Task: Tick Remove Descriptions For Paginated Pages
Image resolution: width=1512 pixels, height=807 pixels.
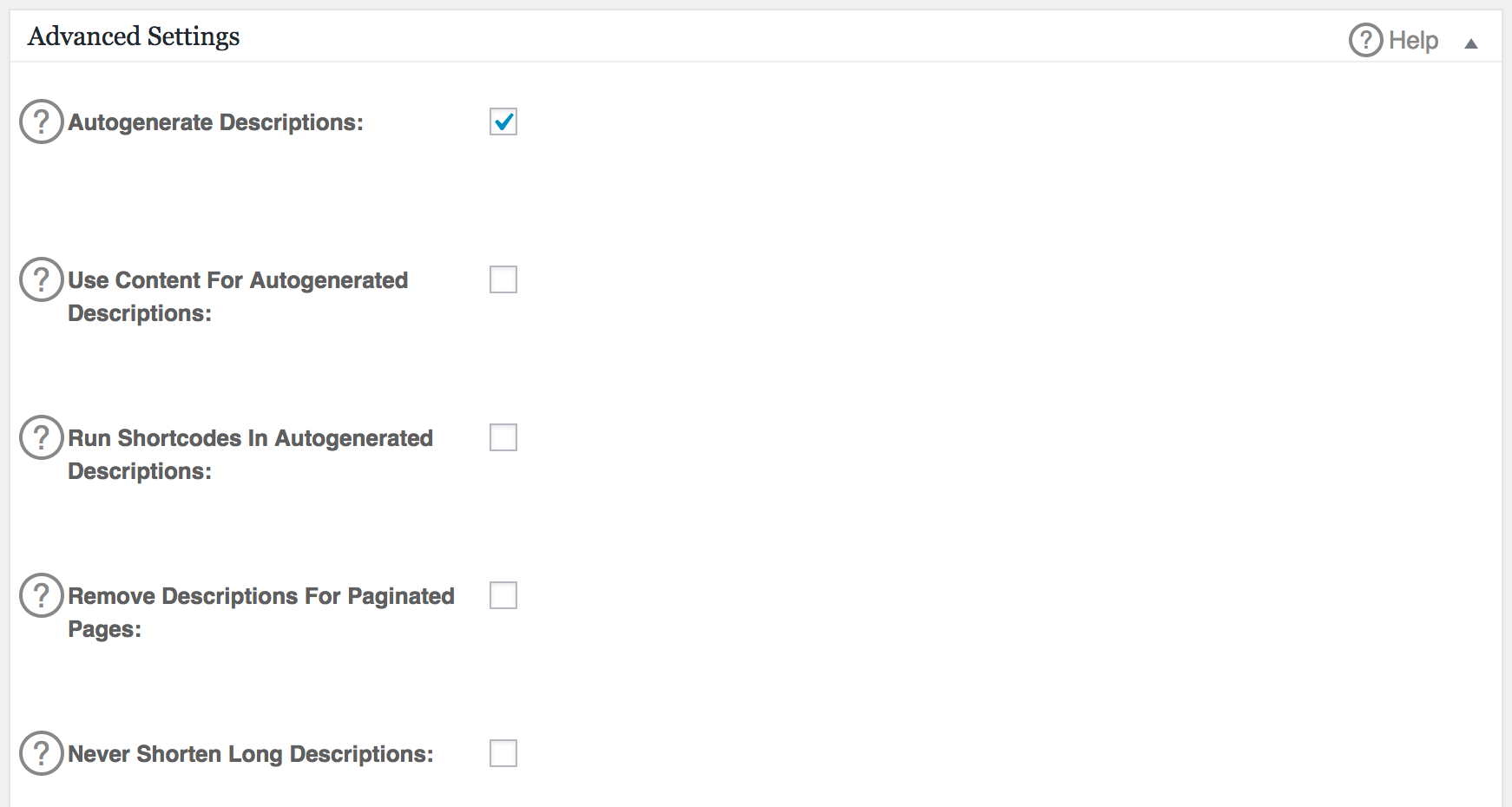Action: 503,596
